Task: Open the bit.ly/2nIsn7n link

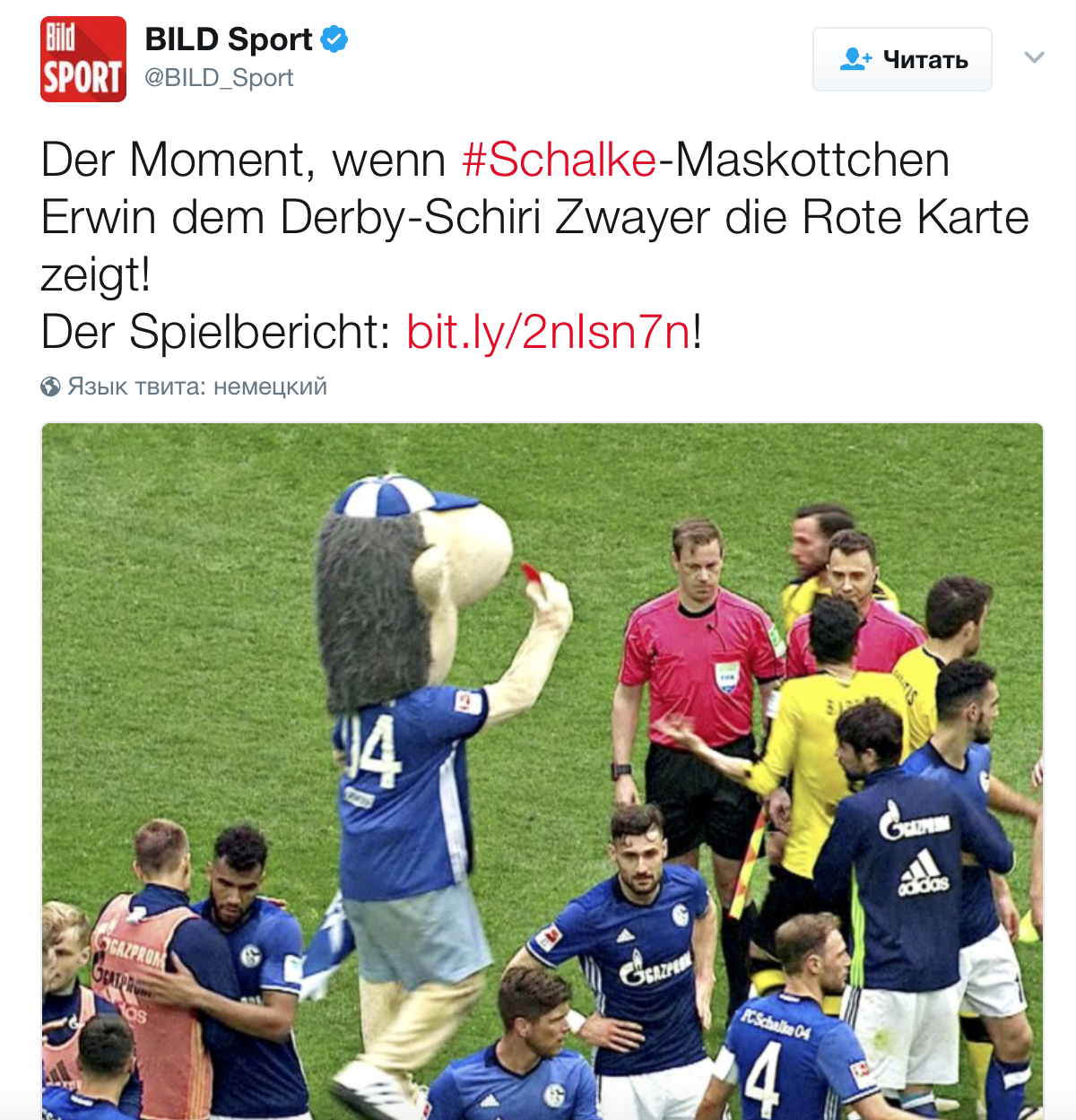Action: [549, 332]
